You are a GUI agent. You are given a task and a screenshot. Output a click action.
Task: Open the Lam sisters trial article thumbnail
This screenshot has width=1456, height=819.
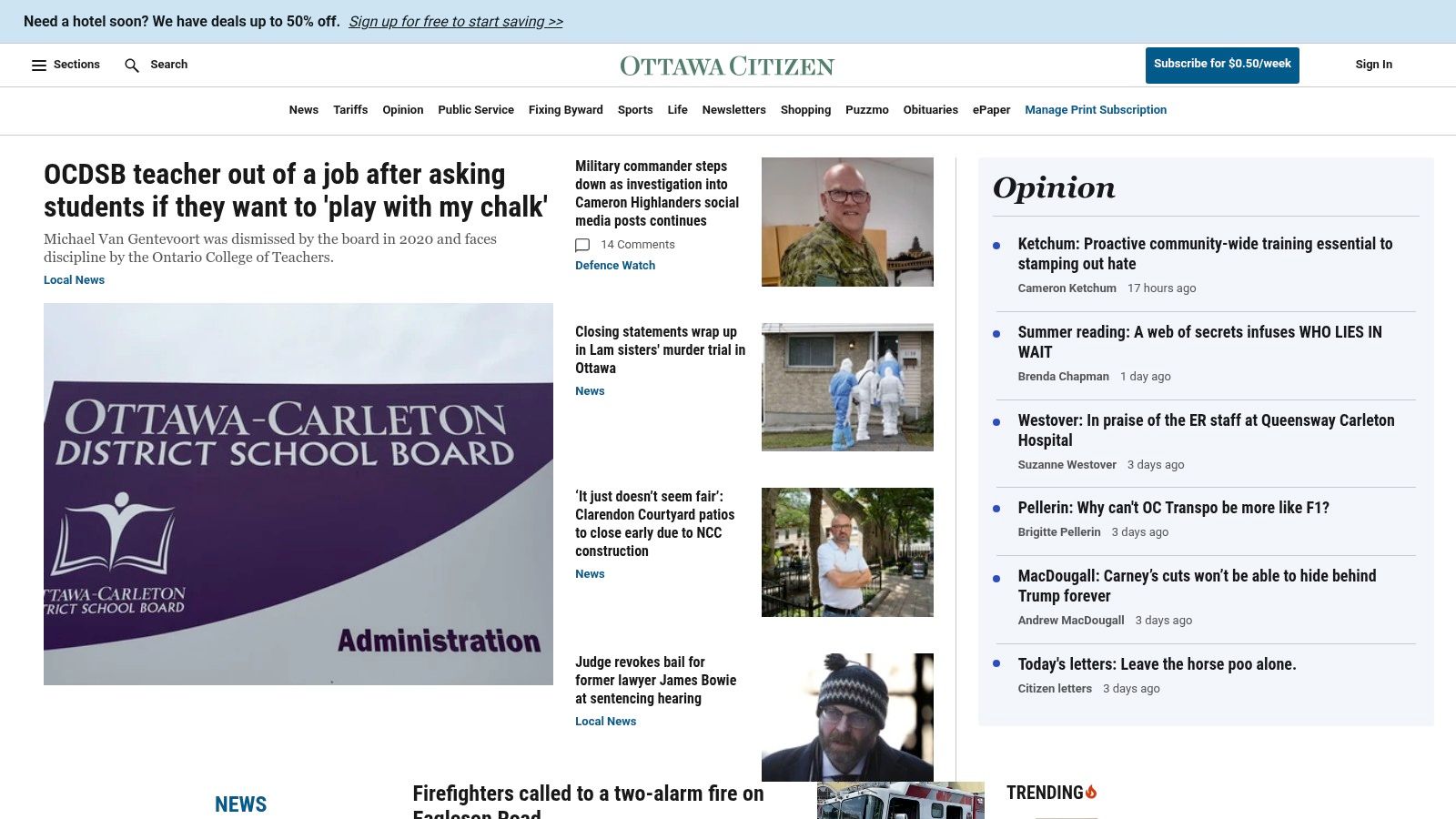(846, 387)
